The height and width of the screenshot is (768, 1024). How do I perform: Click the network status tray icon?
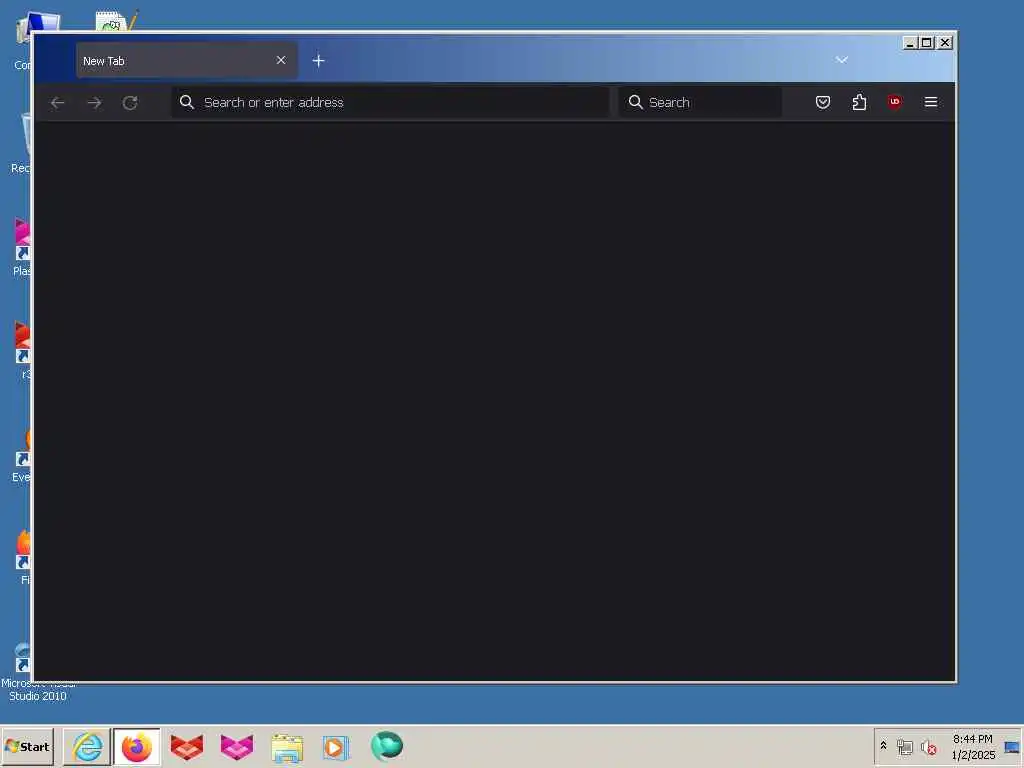pyautogui.click(x=904, y=747)
